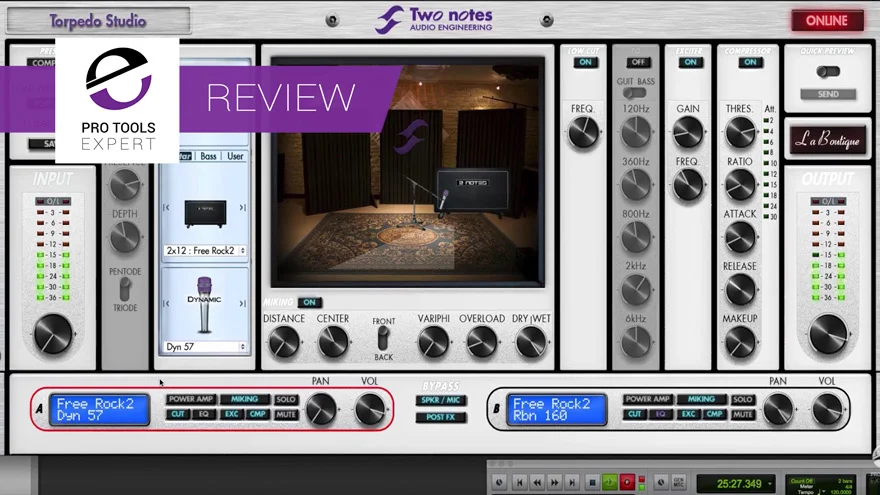Toggle channel A CUT button
This screenshot has width=880, height=495.
pos(177,415)
